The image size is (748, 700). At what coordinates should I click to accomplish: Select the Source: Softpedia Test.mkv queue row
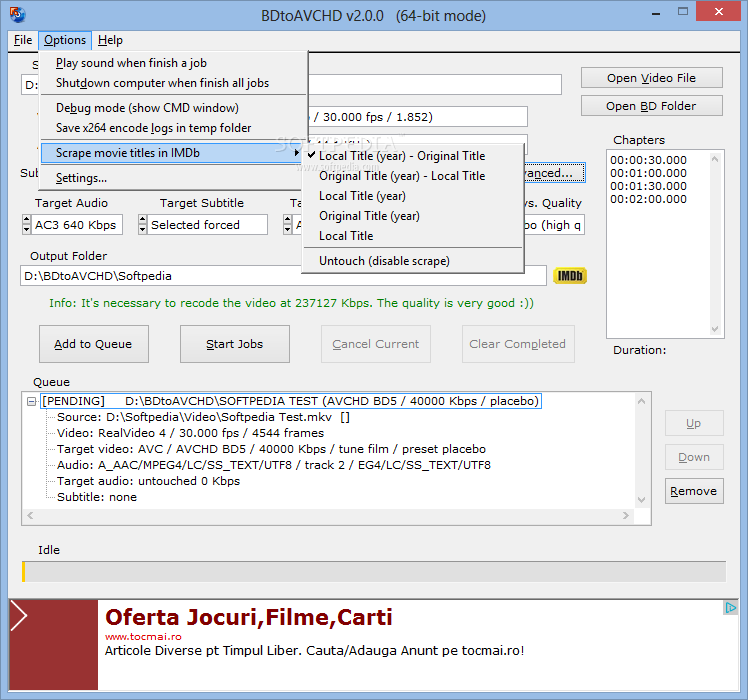pyautogui.click(x=203, y=417)
